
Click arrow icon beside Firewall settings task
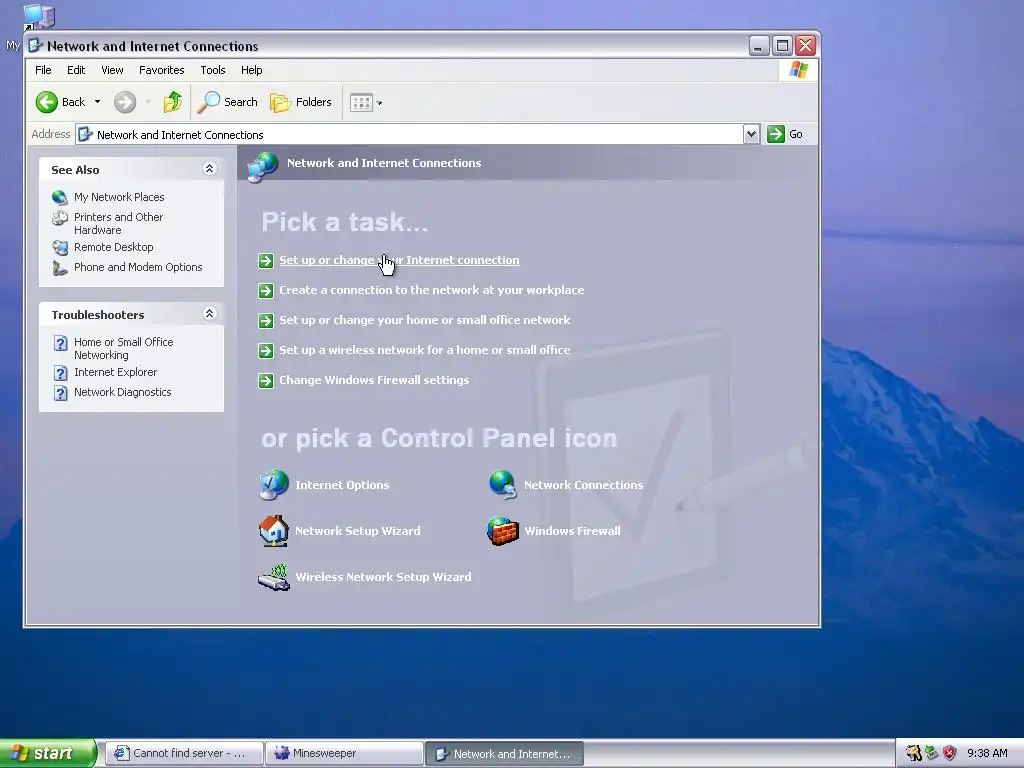click(266, 381)
